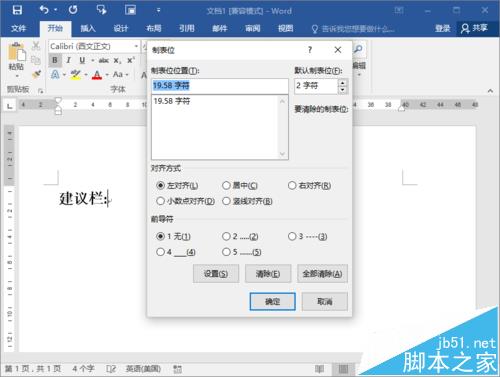Click the 全部清除(A) button

(x=322, y=274)
